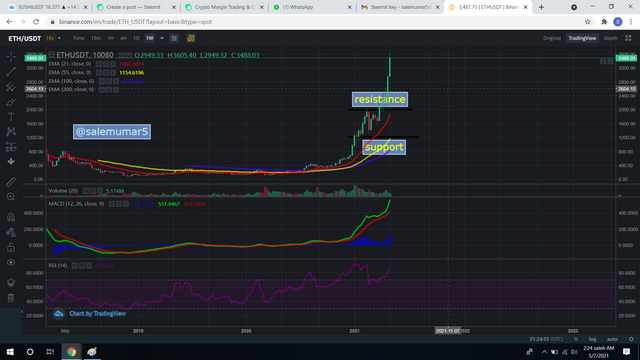The image size is (640, 360).
Task: Open the indicators button in top toolbar
Action: [174, 38]
